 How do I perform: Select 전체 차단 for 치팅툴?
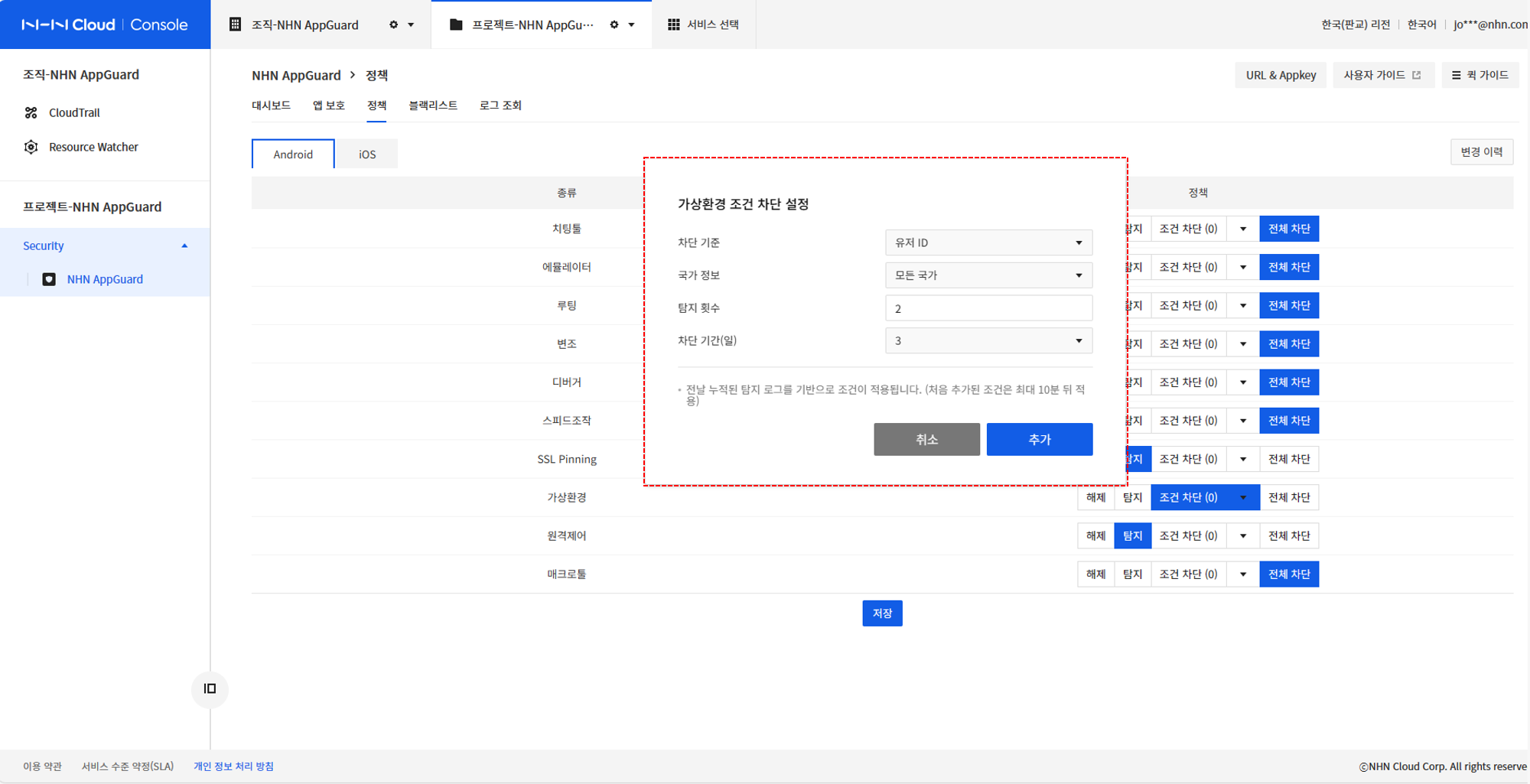coord(1289,229)
